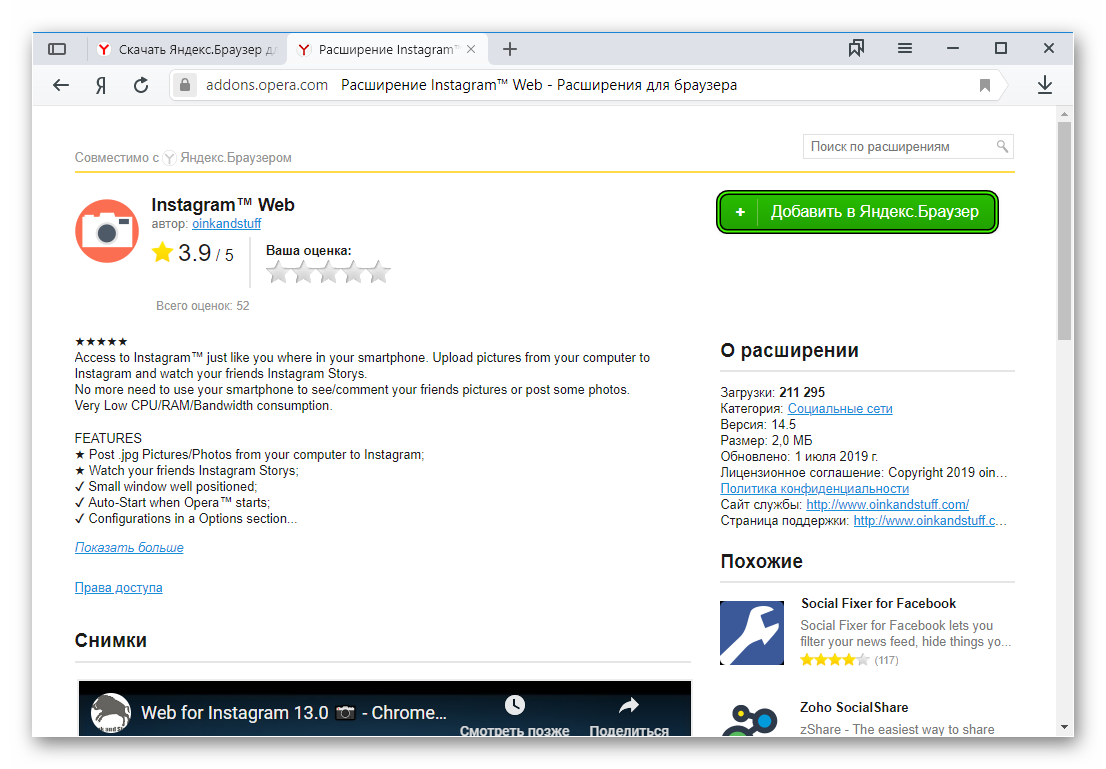Bookmark this page with the address bar flag
The width and height of the screenshot is (1106, 769).
click(x=985, y=85)
